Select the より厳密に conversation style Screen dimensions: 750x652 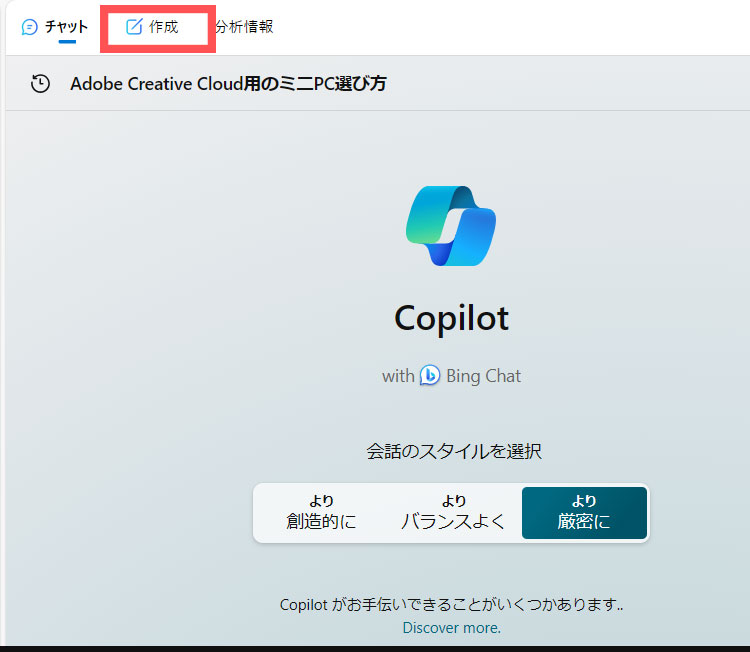tap(584, 512)
